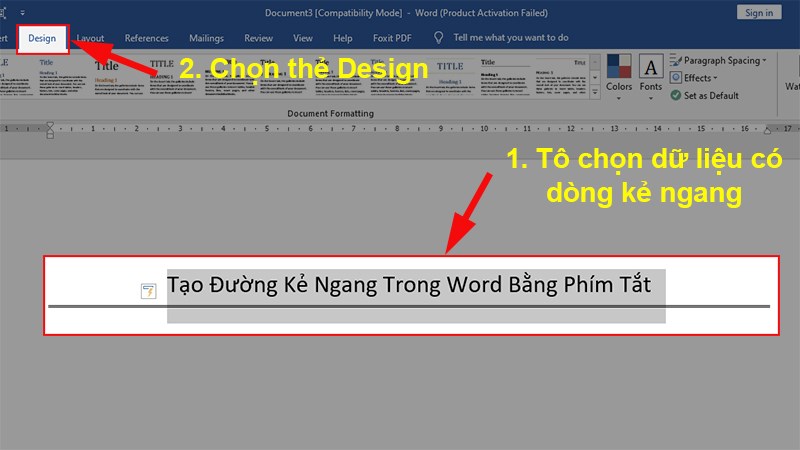Expand the Paragraph Spacing dropdown arrow

[x=765, y=61]
